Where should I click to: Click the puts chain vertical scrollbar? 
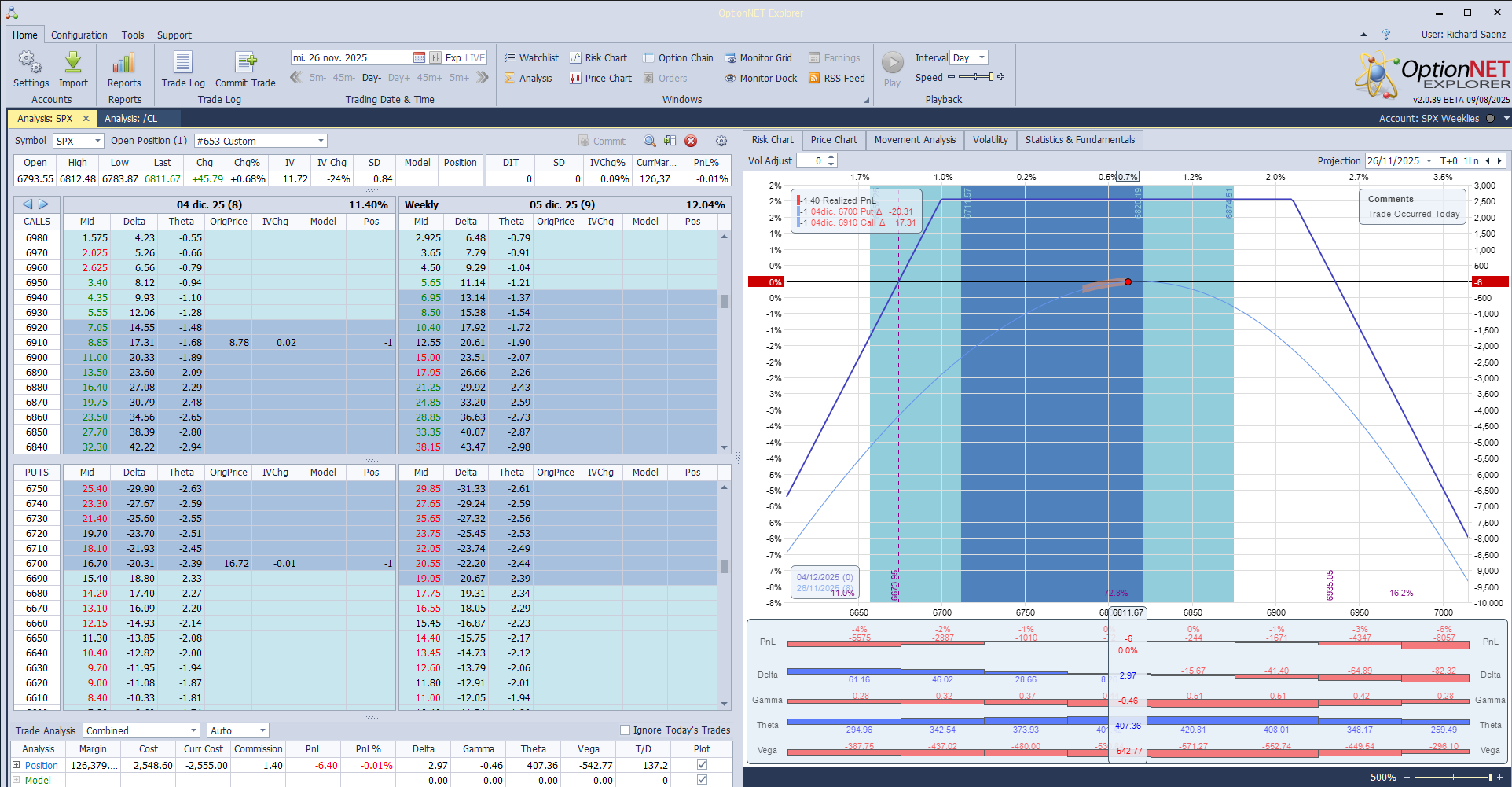(x=724, y=595)
